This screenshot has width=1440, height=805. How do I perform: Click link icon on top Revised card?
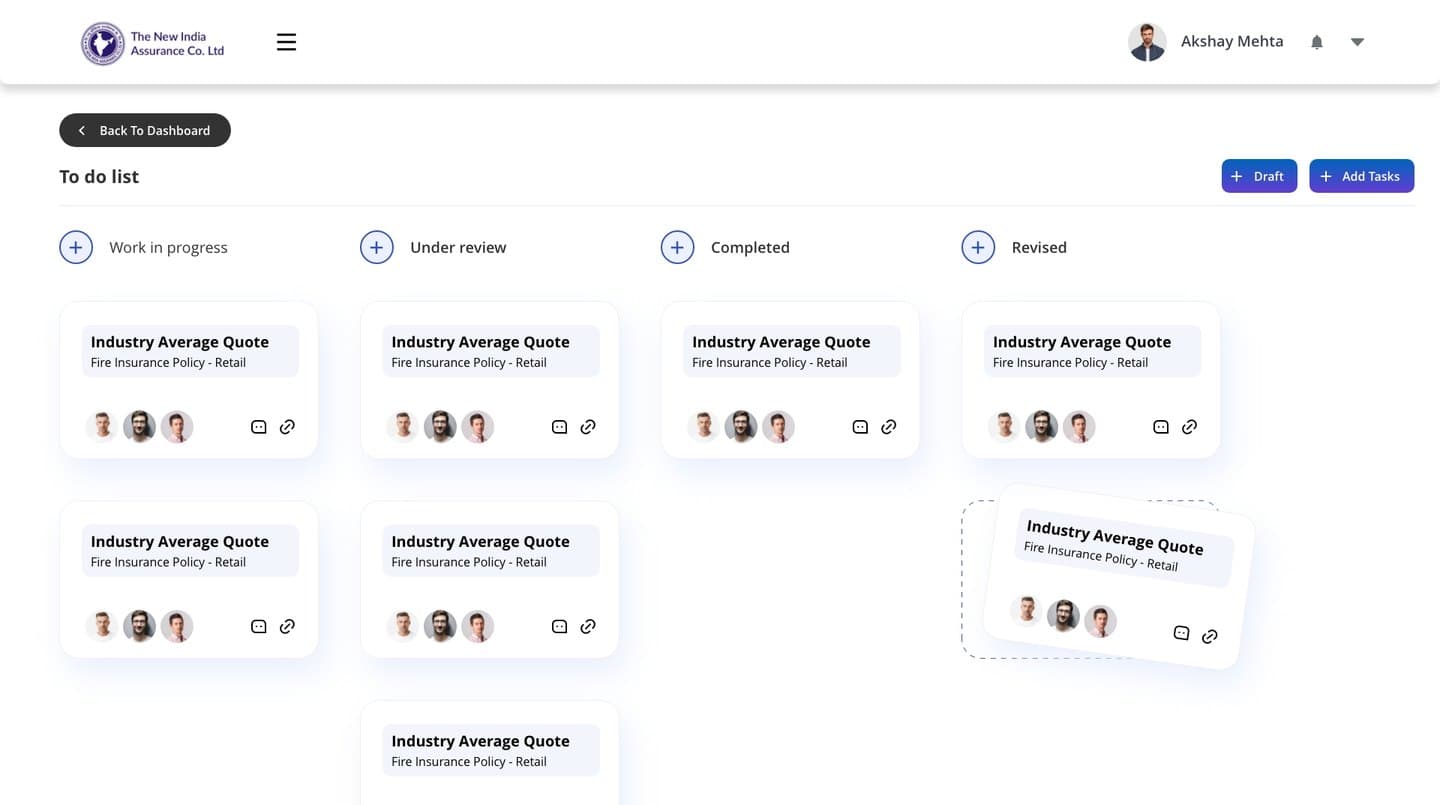click(1189, 427)
